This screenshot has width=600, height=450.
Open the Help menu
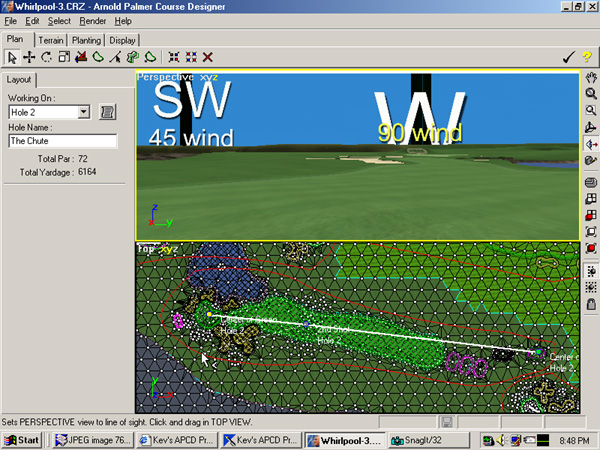coord(123,21)
